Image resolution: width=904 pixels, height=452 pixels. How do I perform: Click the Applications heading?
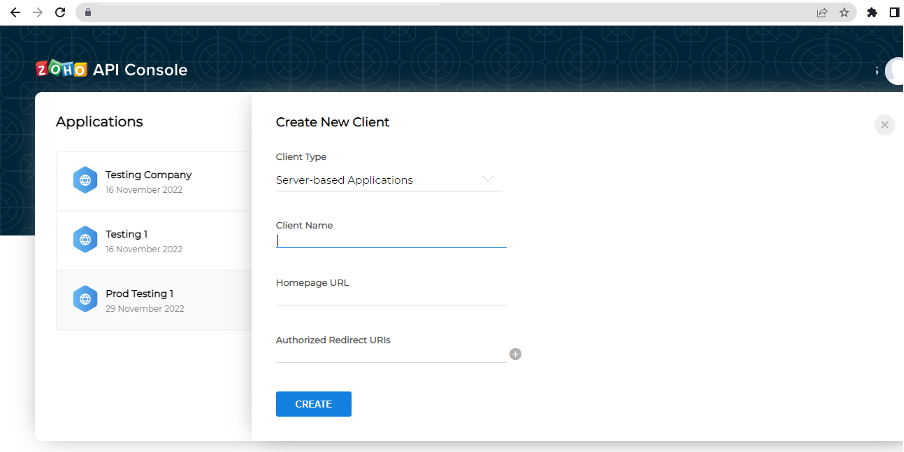99,122
